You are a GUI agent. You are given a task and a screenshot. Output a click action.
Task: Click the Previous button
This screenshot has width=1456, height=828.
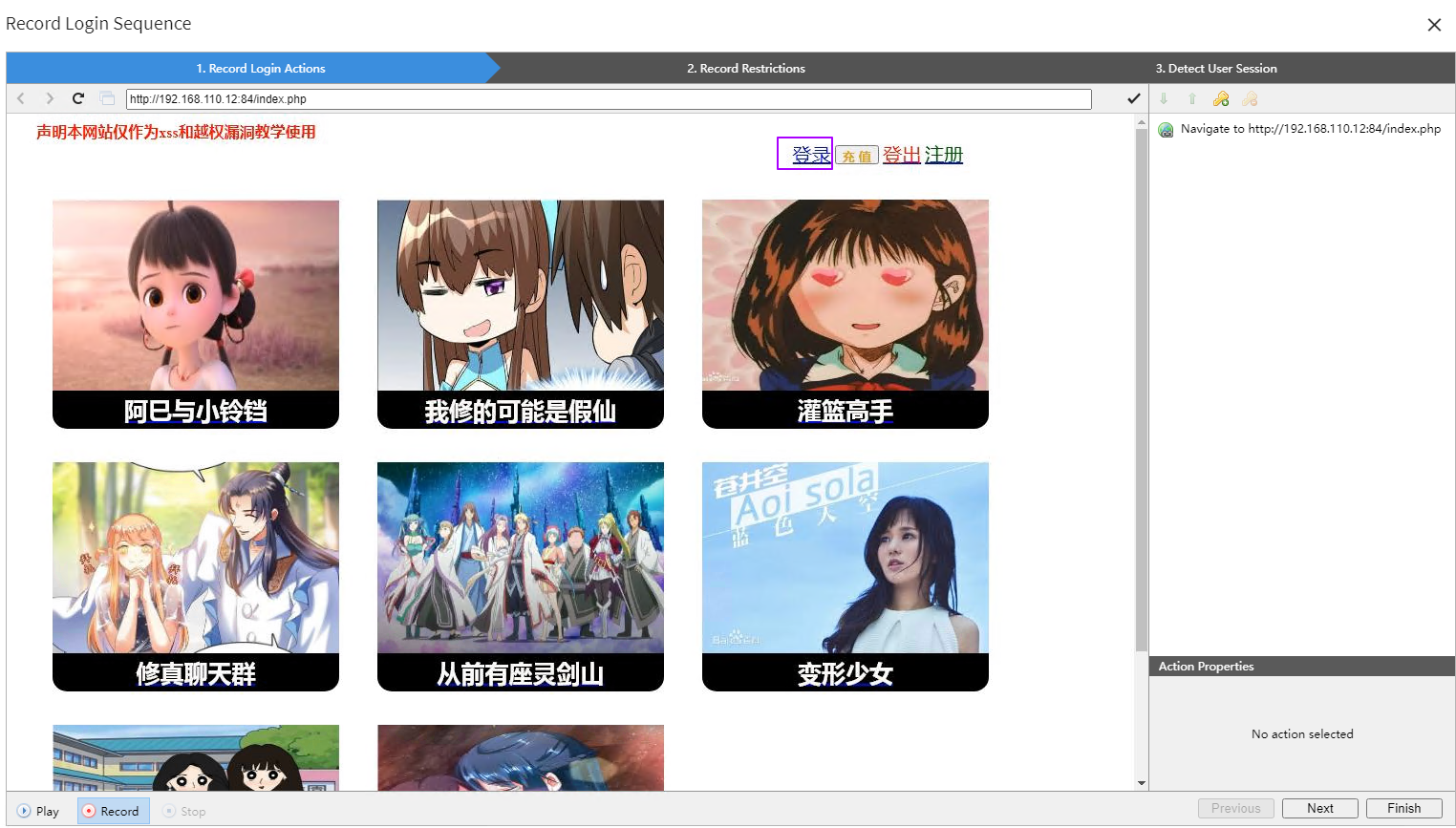(x=1236, y=808)
